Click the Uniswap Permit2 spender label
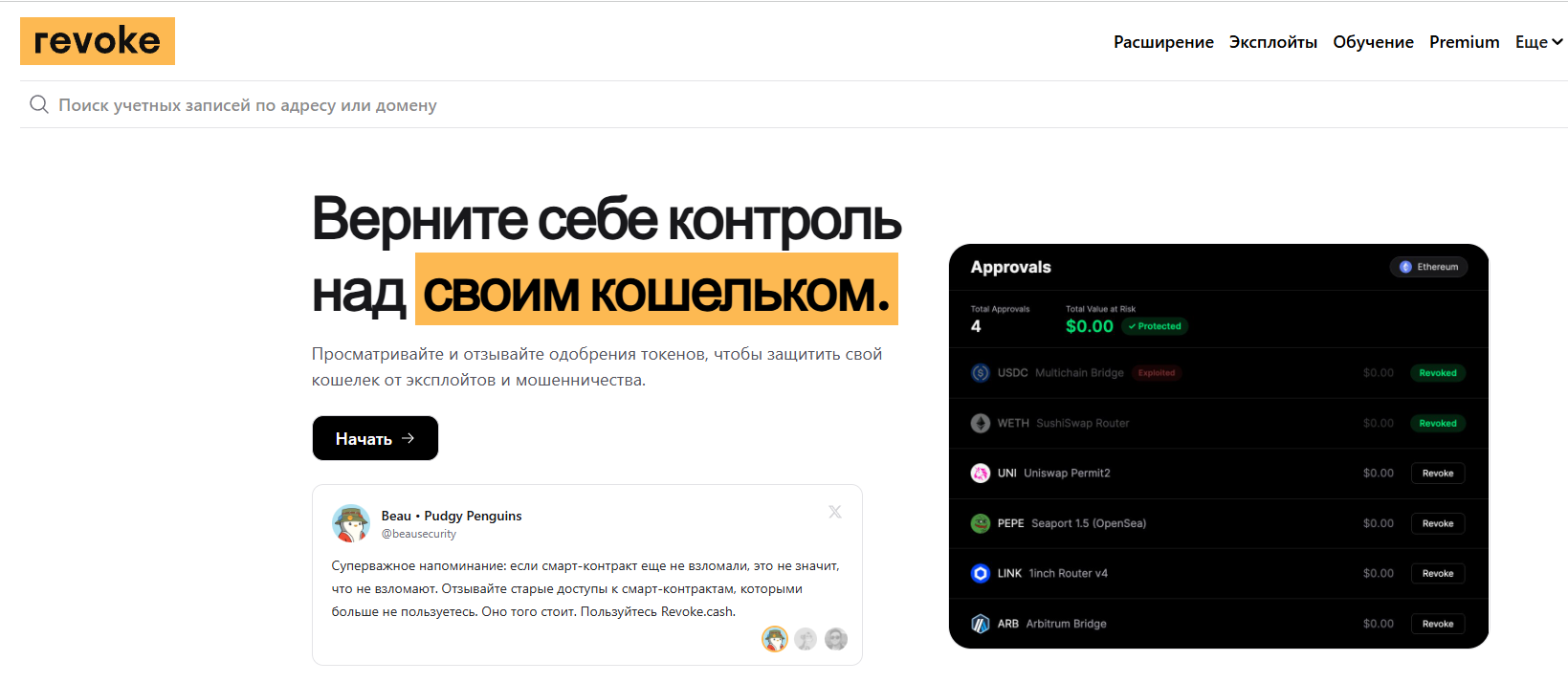 pyautogui.click(x=1067, y=473)
